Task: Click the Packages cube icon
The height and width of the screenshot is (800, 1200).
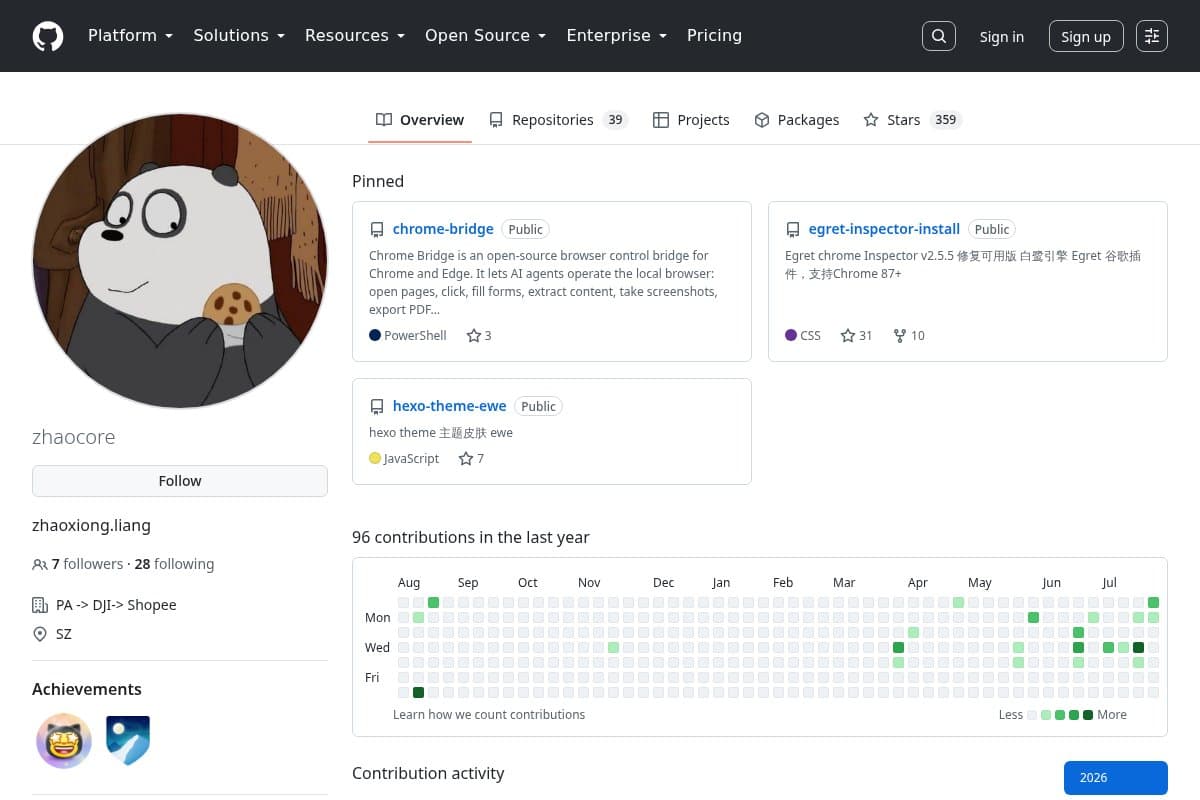Action: coord(762,120)
